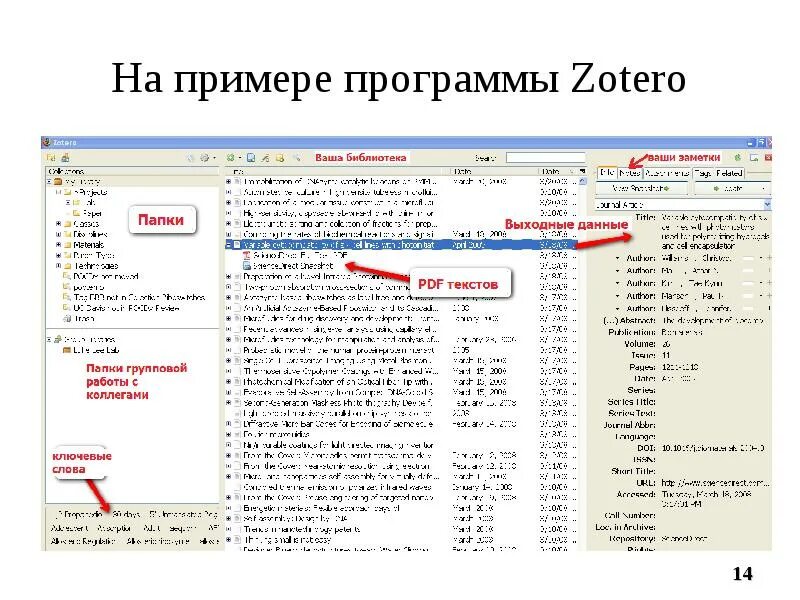This screenshot has width=800, height=600.
Task: Select item 'Self-assembly: Design by DNA'
Action: pos(295,519)
